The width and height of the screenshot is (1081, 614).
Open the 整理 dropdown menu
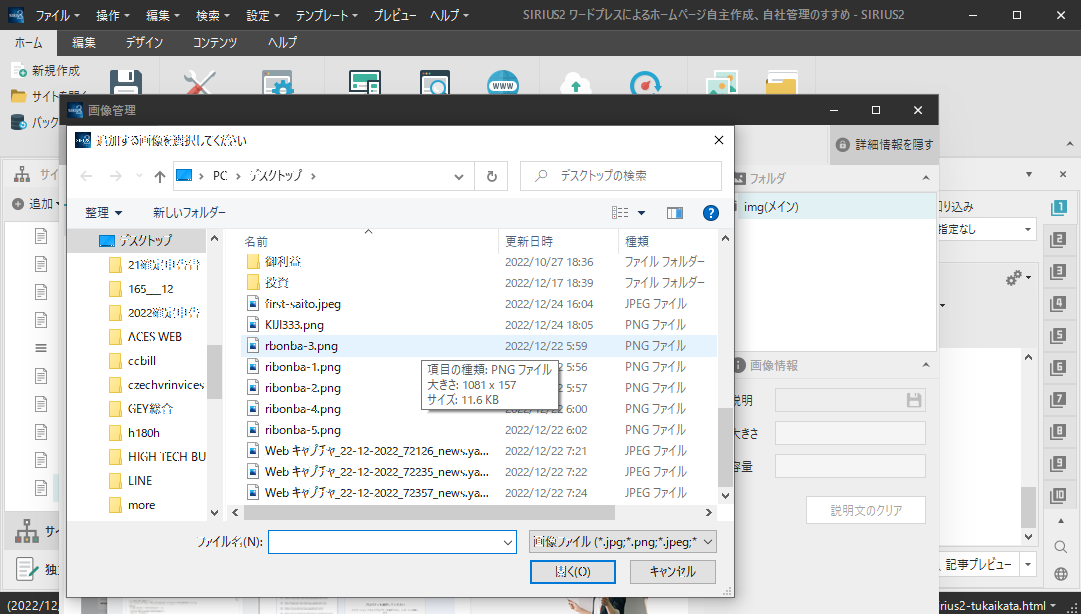coord(104,213)
